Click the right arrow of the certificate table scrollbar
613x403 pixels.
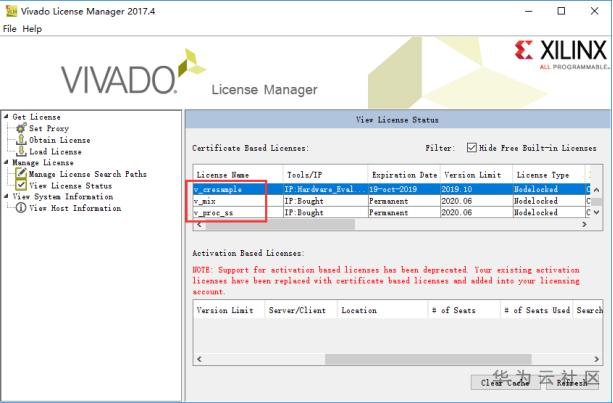(x=584, y=224)
